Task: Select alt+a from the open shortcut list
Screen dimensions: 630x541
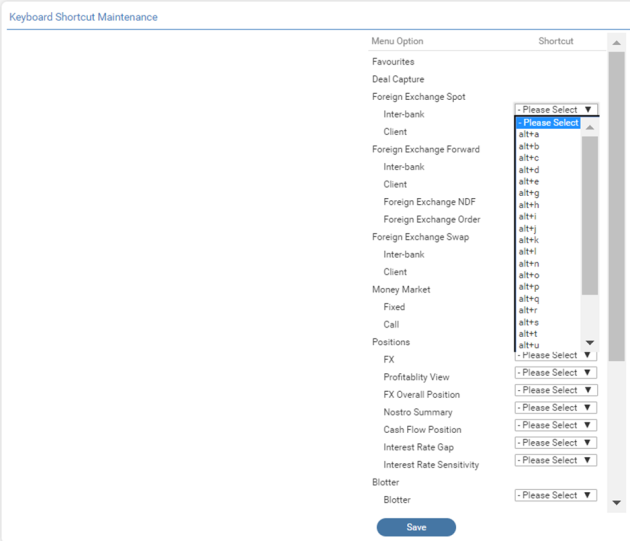Action: [529, 135]
